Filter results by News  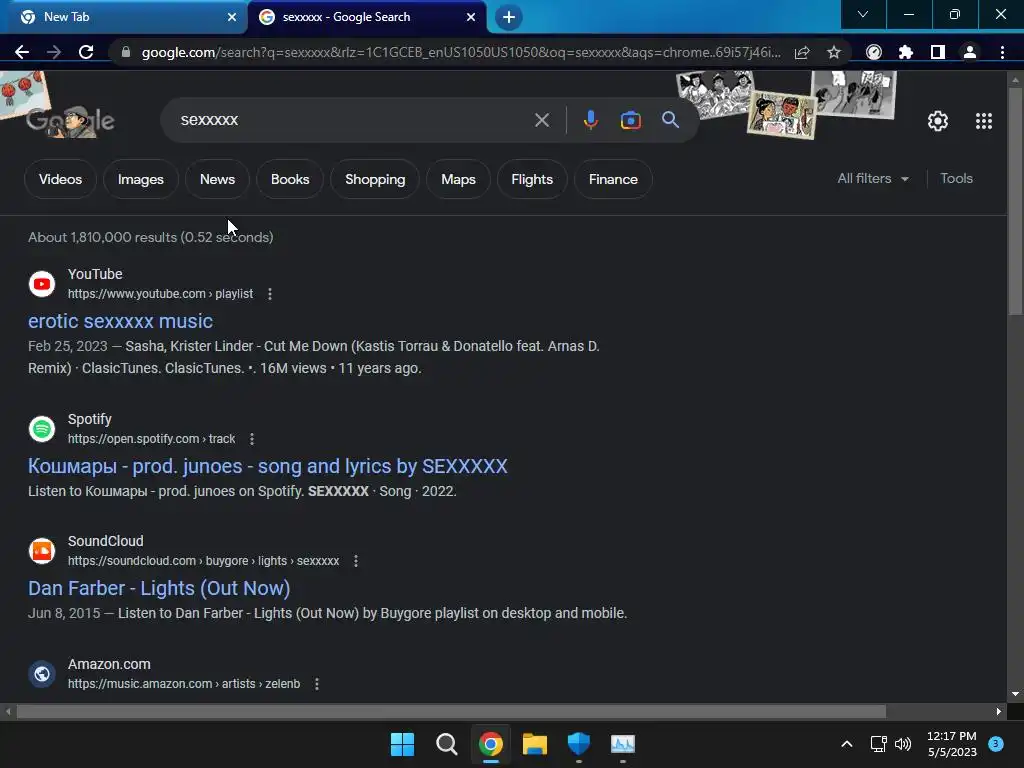coord(217,179)
